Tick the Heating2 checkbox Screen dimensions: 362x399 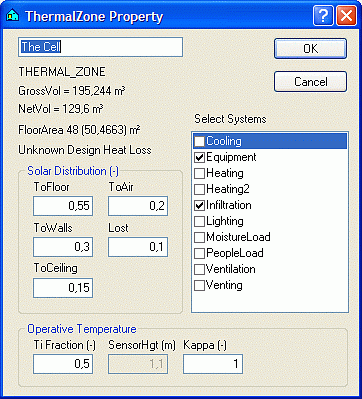pyautogui.click(x=199, y=189)
